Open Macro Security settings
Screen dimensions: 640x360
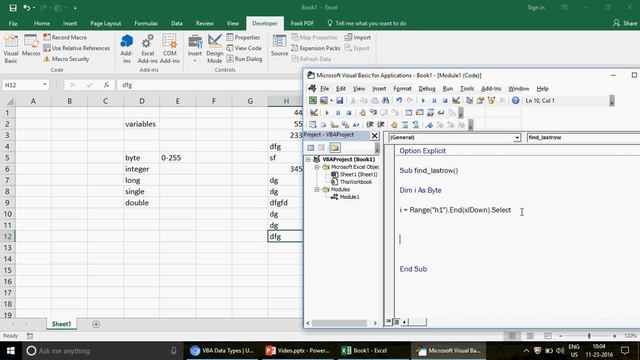pyautogui.click(x=66, y=59)
